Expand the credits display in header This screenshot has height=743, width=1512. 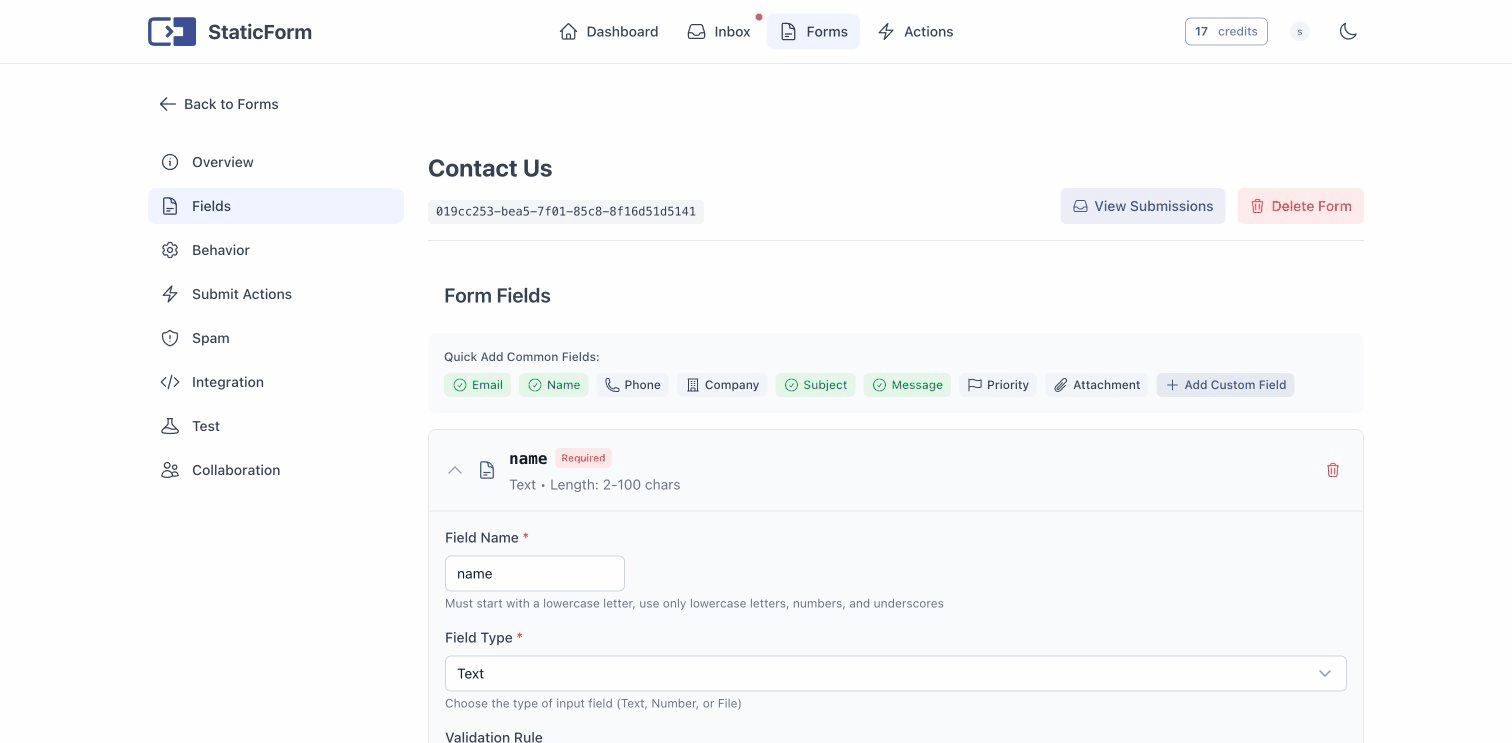pos(1226,31)
